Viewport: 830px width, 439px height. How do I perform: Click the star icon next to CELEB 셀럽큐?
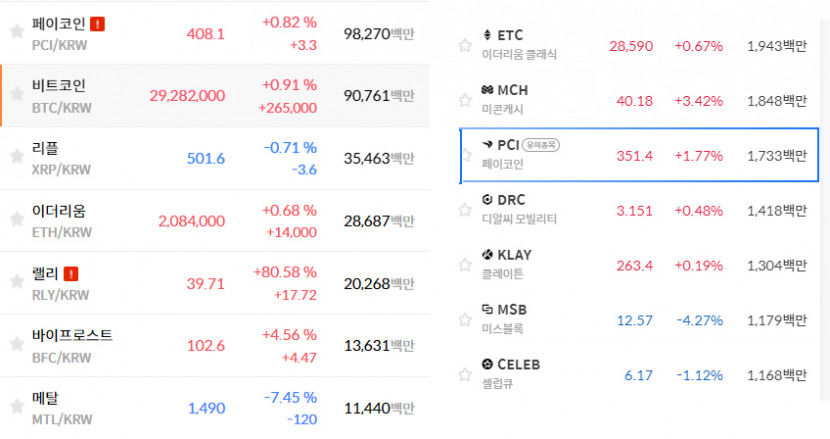click(465, 375)
